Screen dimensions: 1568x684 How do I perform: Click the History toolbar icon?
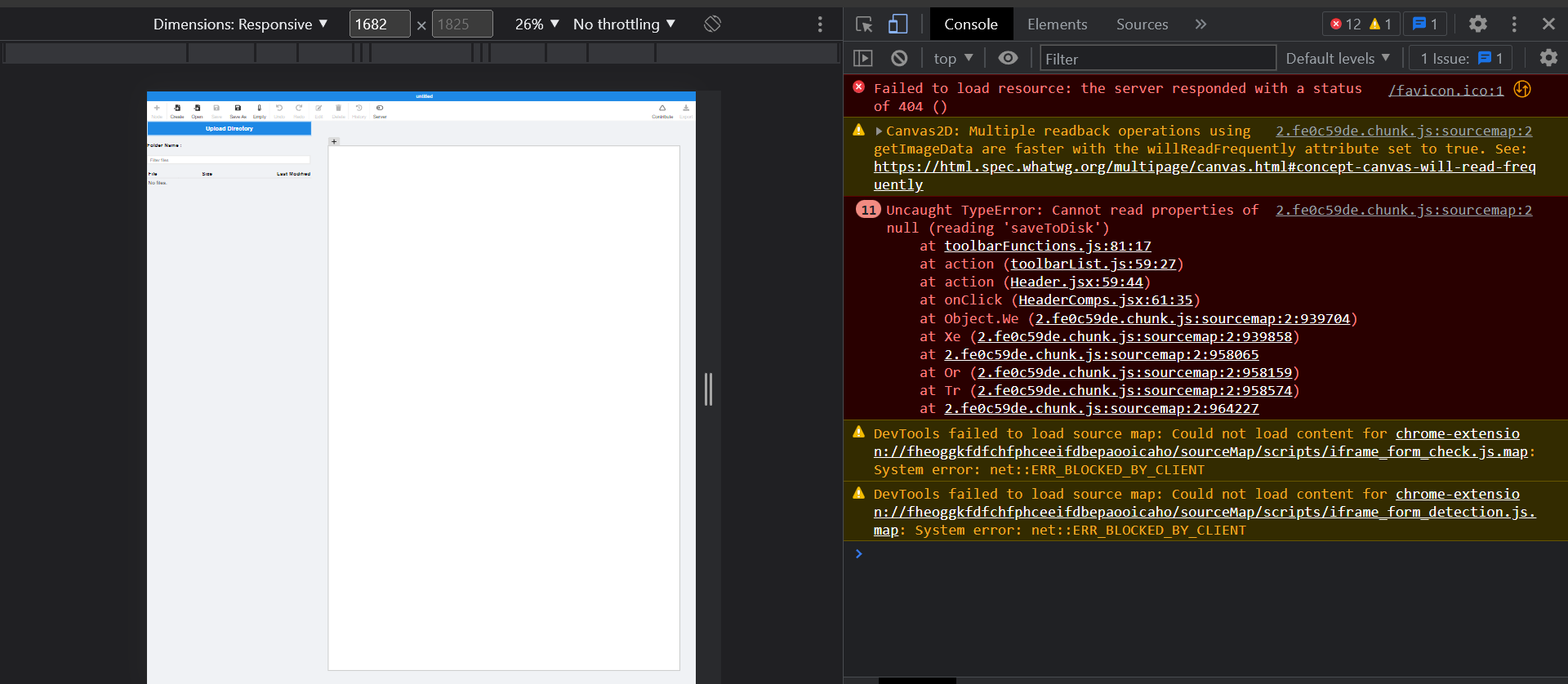tap(359, 108)
